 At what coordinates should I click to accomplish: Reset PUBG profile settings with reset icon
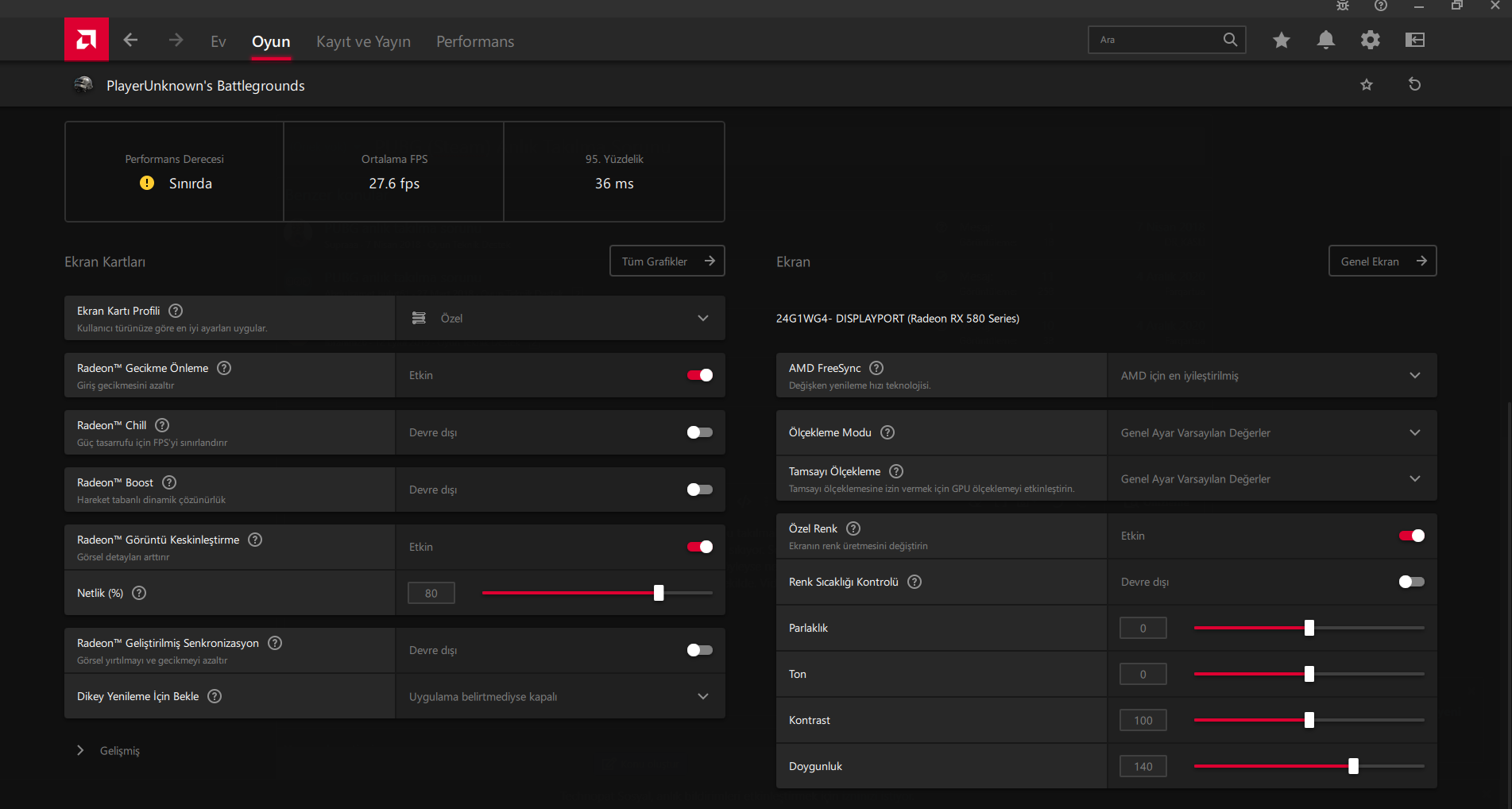click(1414, 84)
